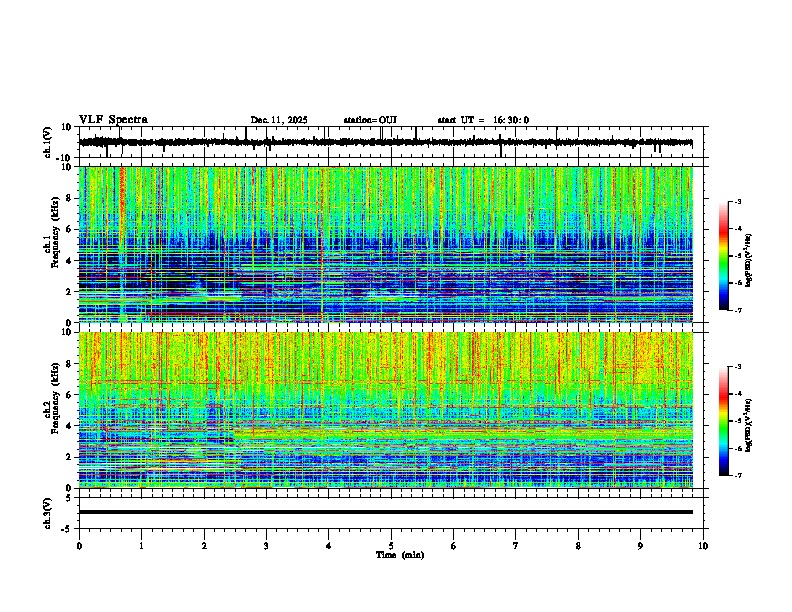Click the "VLF Spectra" title text

click(x=113, y=120)
